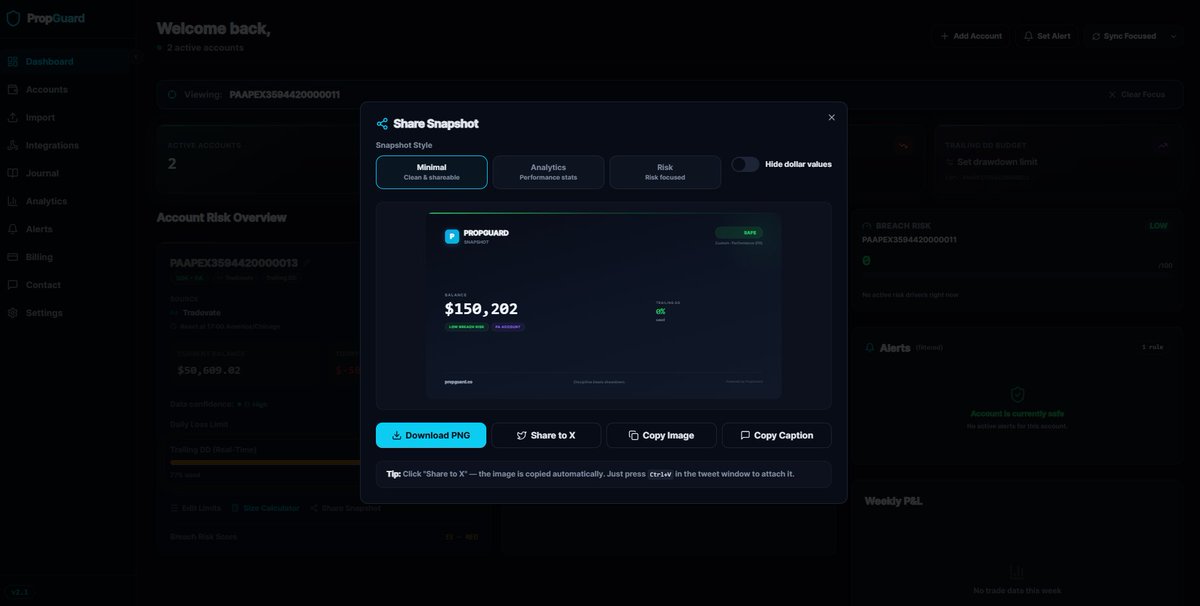Select the Risk focused snapshot style
This screenshot has height=606, width=1200.
pyautogui.click(x=665, y=172)
